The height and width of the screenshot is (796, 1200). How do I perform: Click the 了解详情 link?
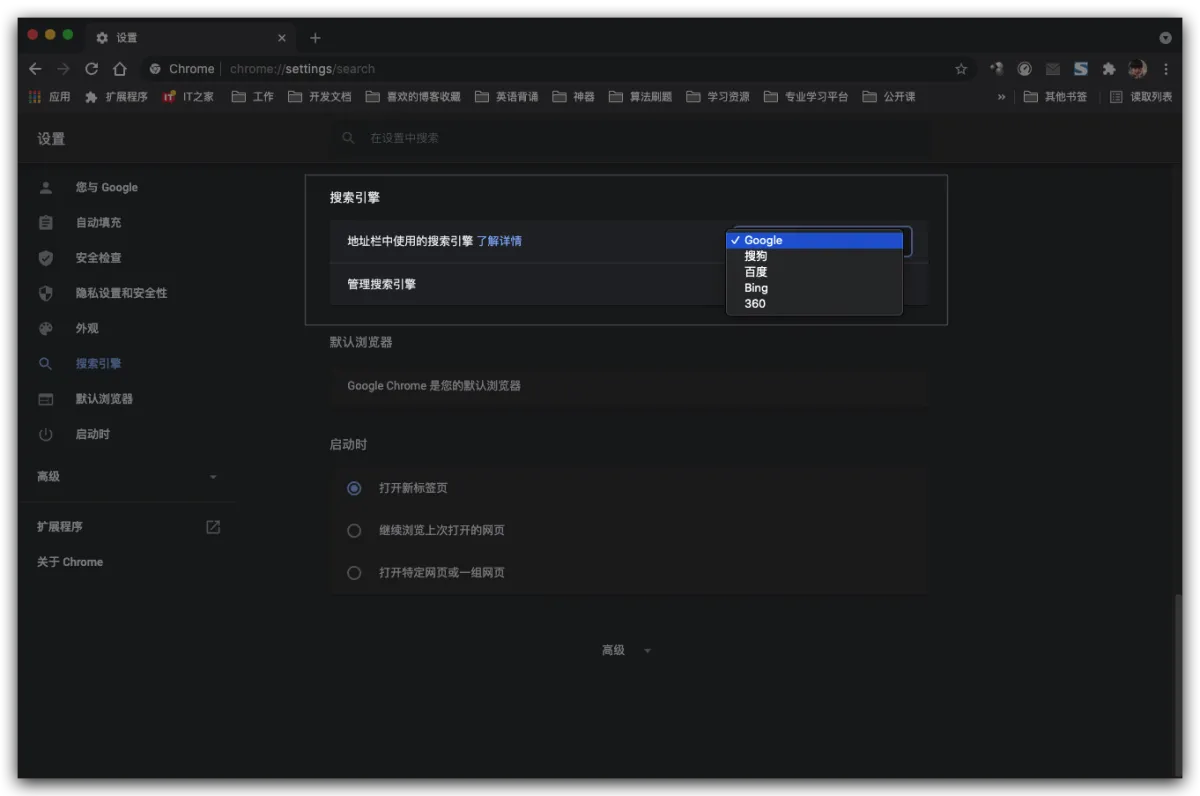tap(499, 241)
